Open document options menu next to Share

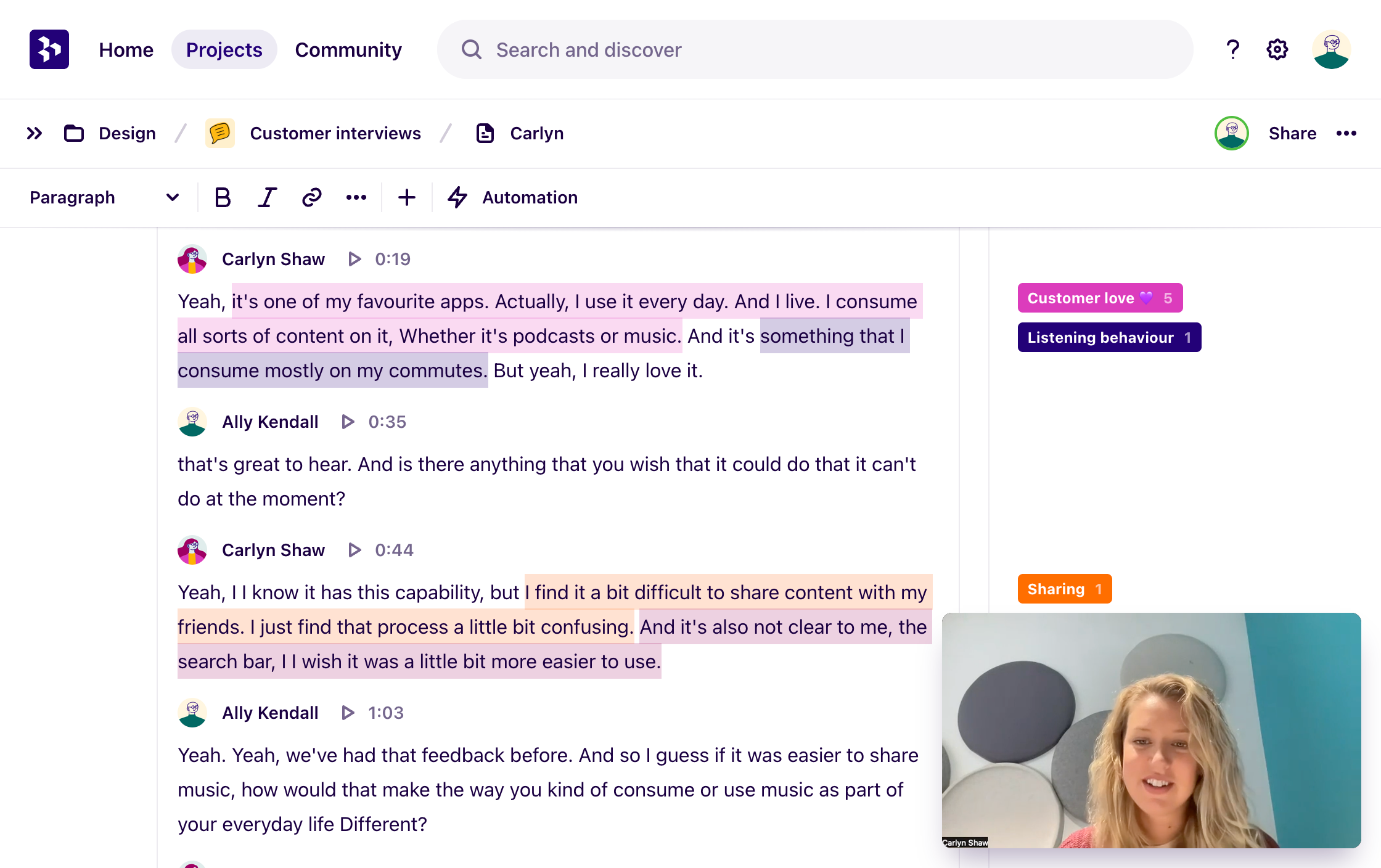(1346, 133)
